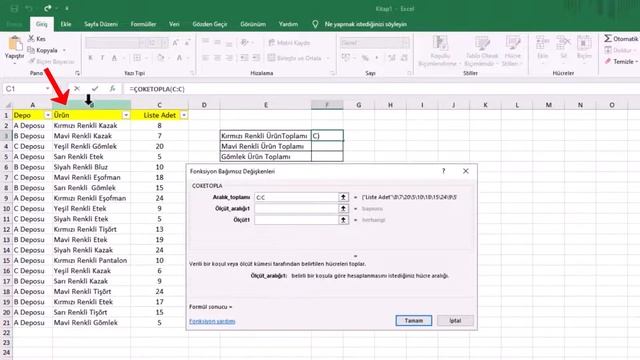Open the Gözden Geçir tab
Viewport: 640px width, 360px height.
pos(210,24)
